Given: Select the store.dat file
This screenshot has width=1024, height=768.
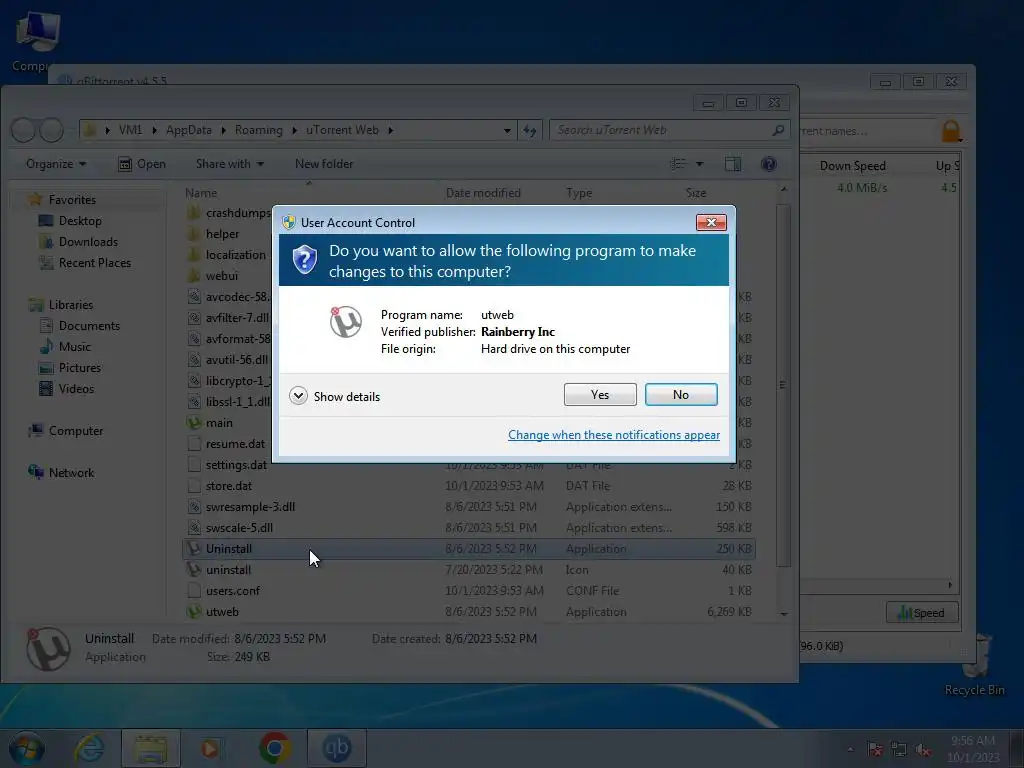Looking at the screenshot, I should coord(469,486).
